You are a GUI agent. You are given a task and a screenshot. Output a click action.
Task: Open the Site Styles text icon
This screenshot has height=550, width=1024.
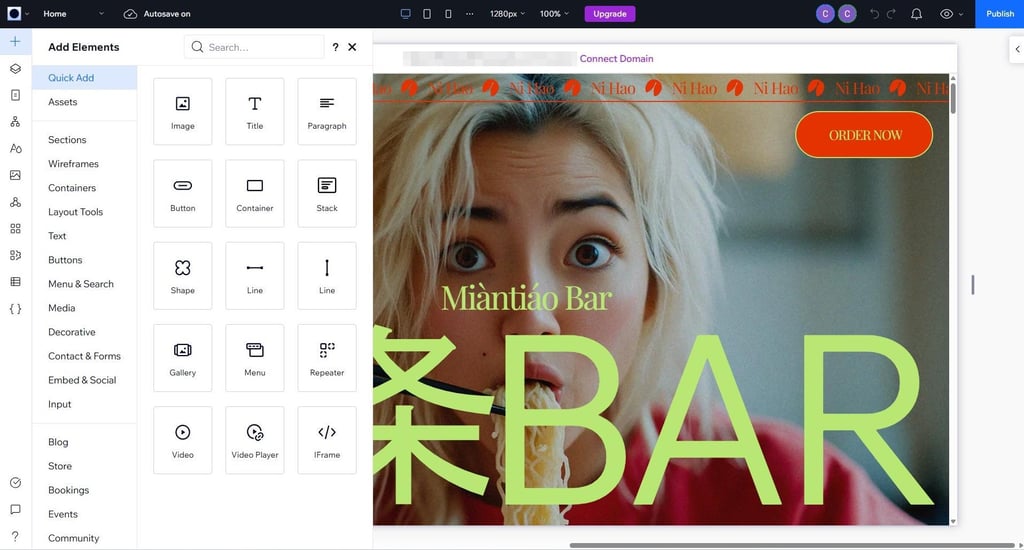16,148
